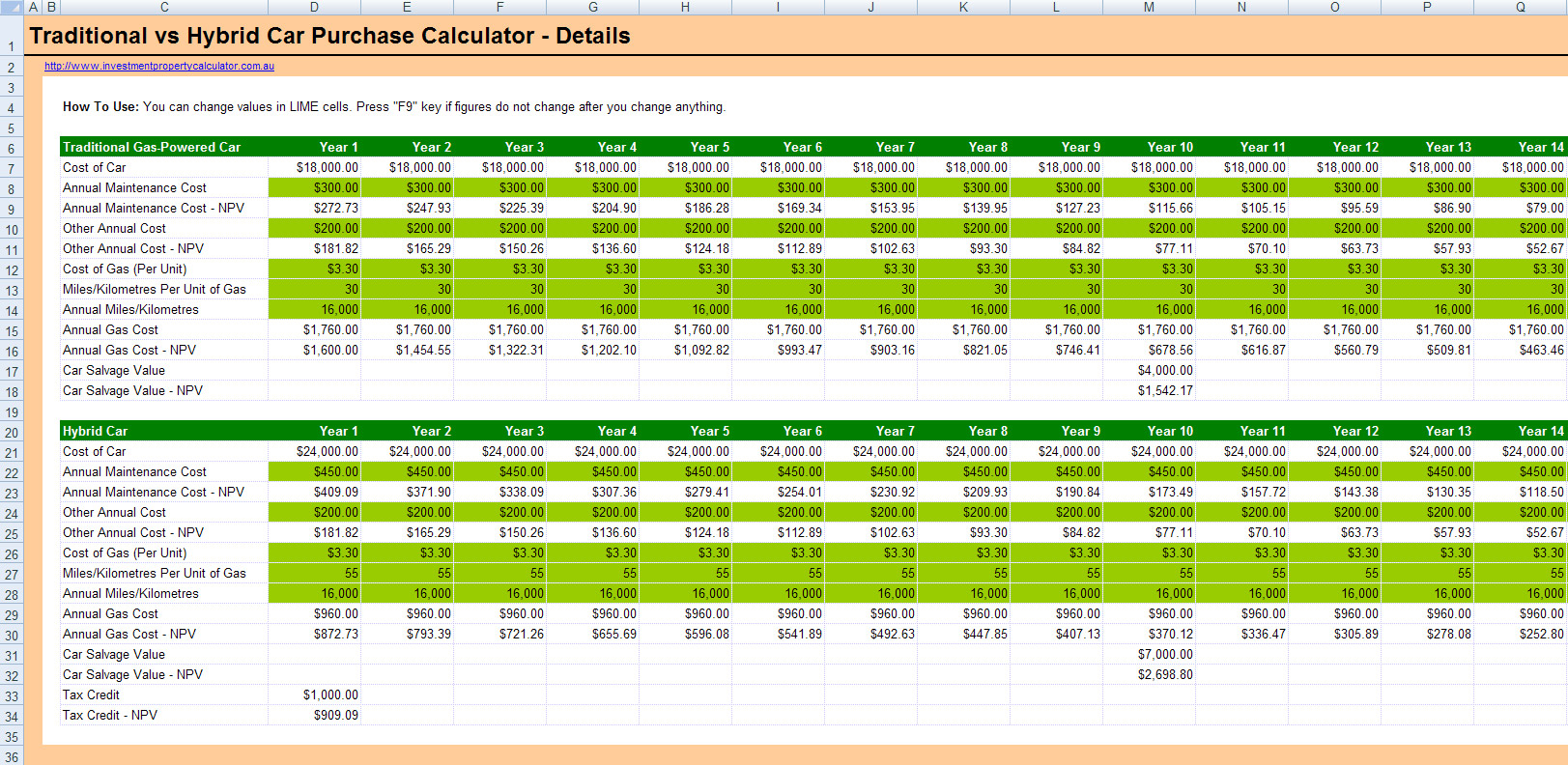Select hybrid Year 7 maintenance NPV $230.92
1568x765 pixels.
[x=870, y=492]
